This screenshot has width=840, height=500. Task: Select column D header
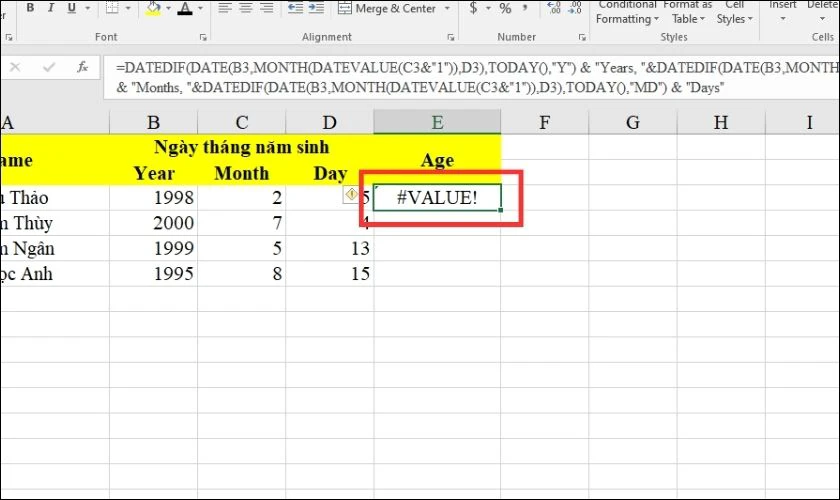tap(329, 122)
